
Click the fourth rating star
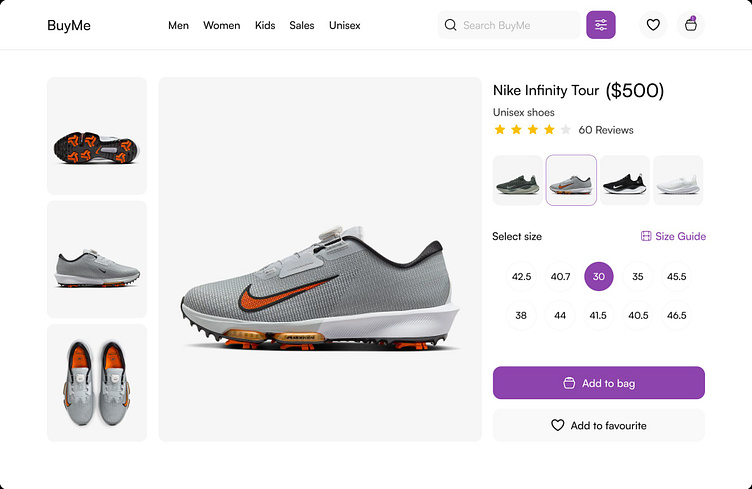548,130
